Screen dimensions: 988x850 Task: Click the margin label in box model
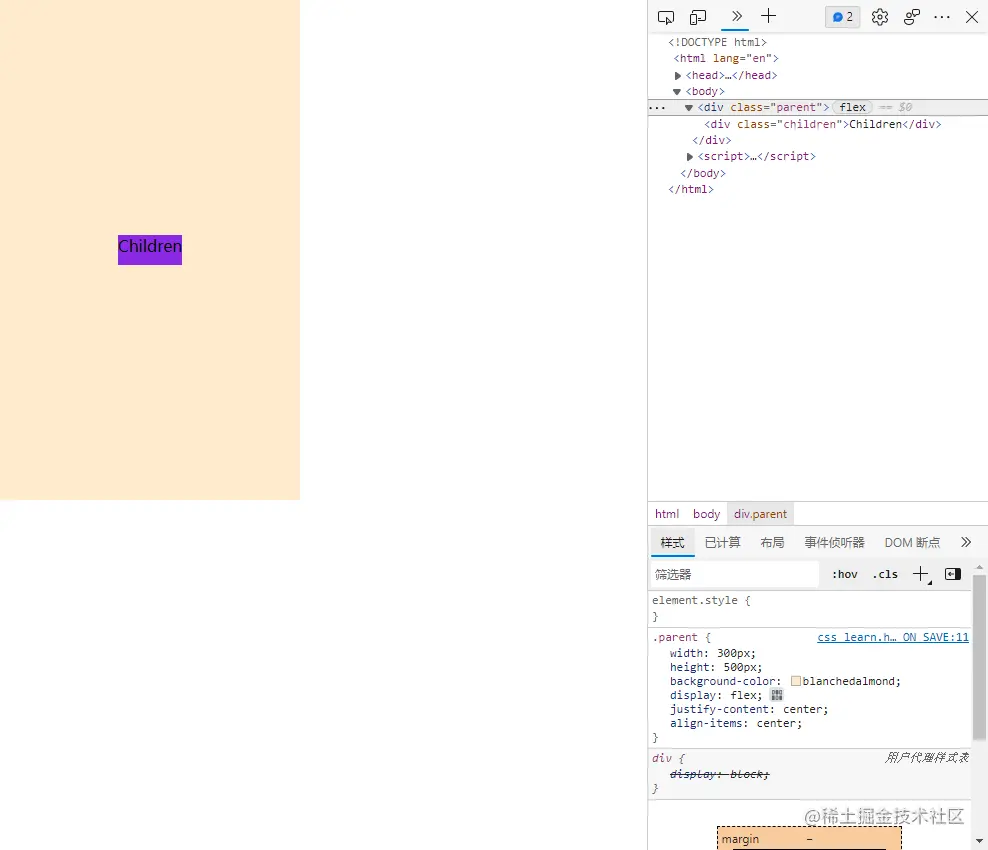coord(740,839)
